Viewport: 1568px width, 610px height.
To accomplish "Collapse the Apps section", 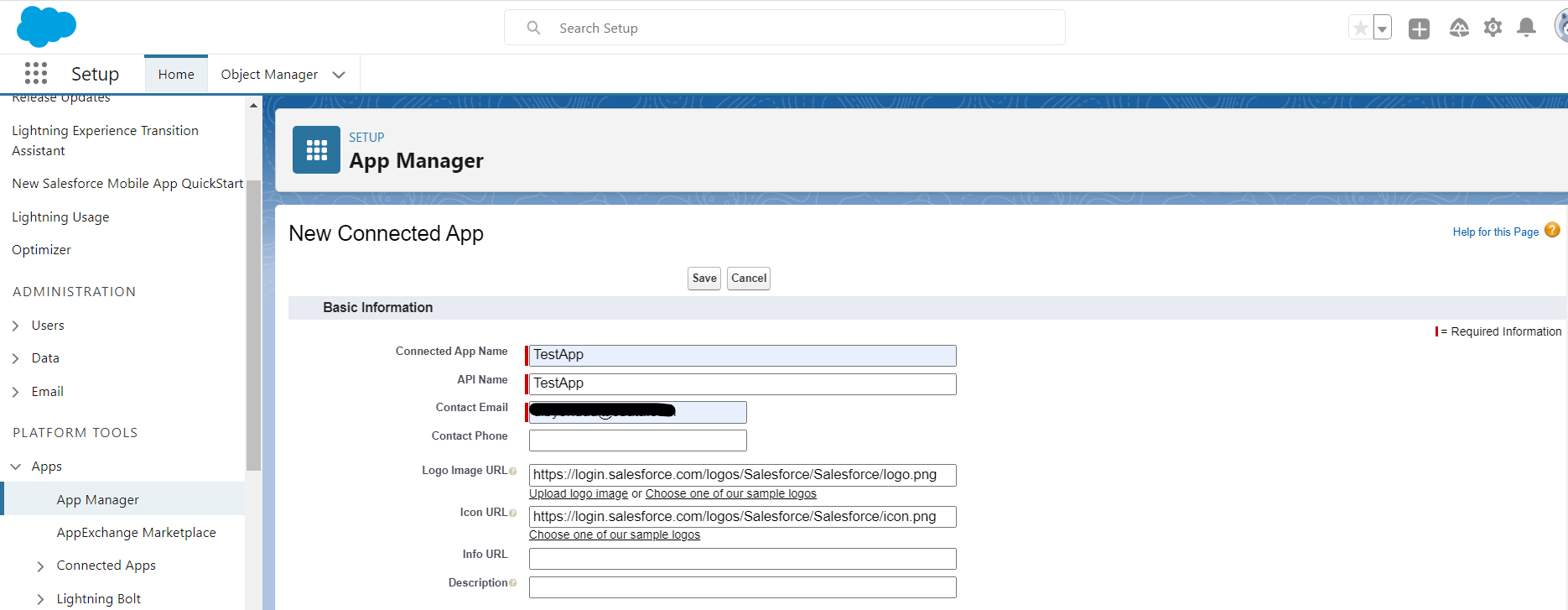I will pos(16,467).
